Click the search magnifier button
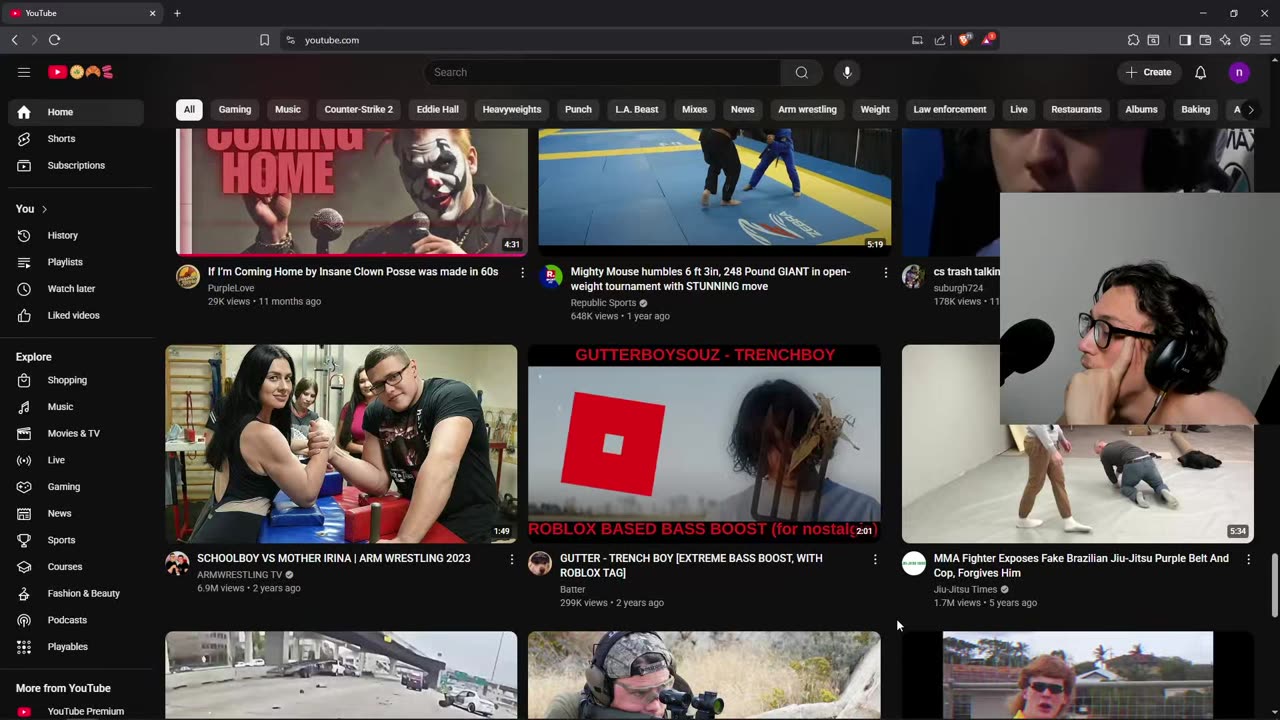The image size is (1280, 720). (x=801, y=72)
